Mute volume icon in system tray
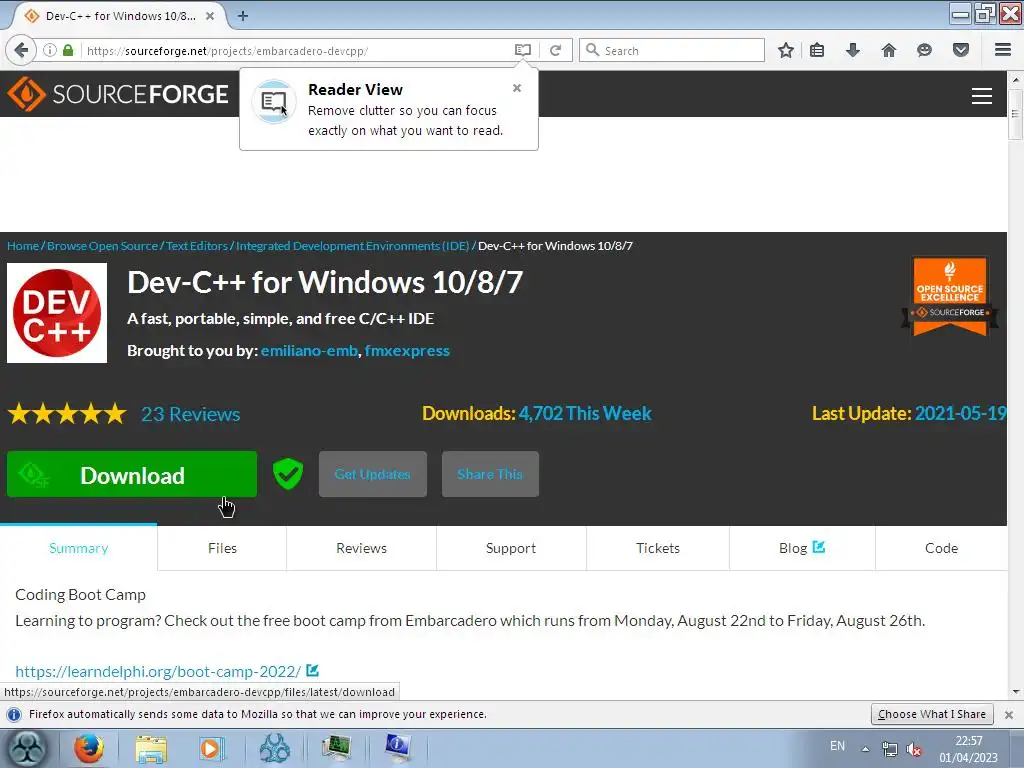Image resolution: width=1024 pixels, height=768 pixels. coord(914,749)
